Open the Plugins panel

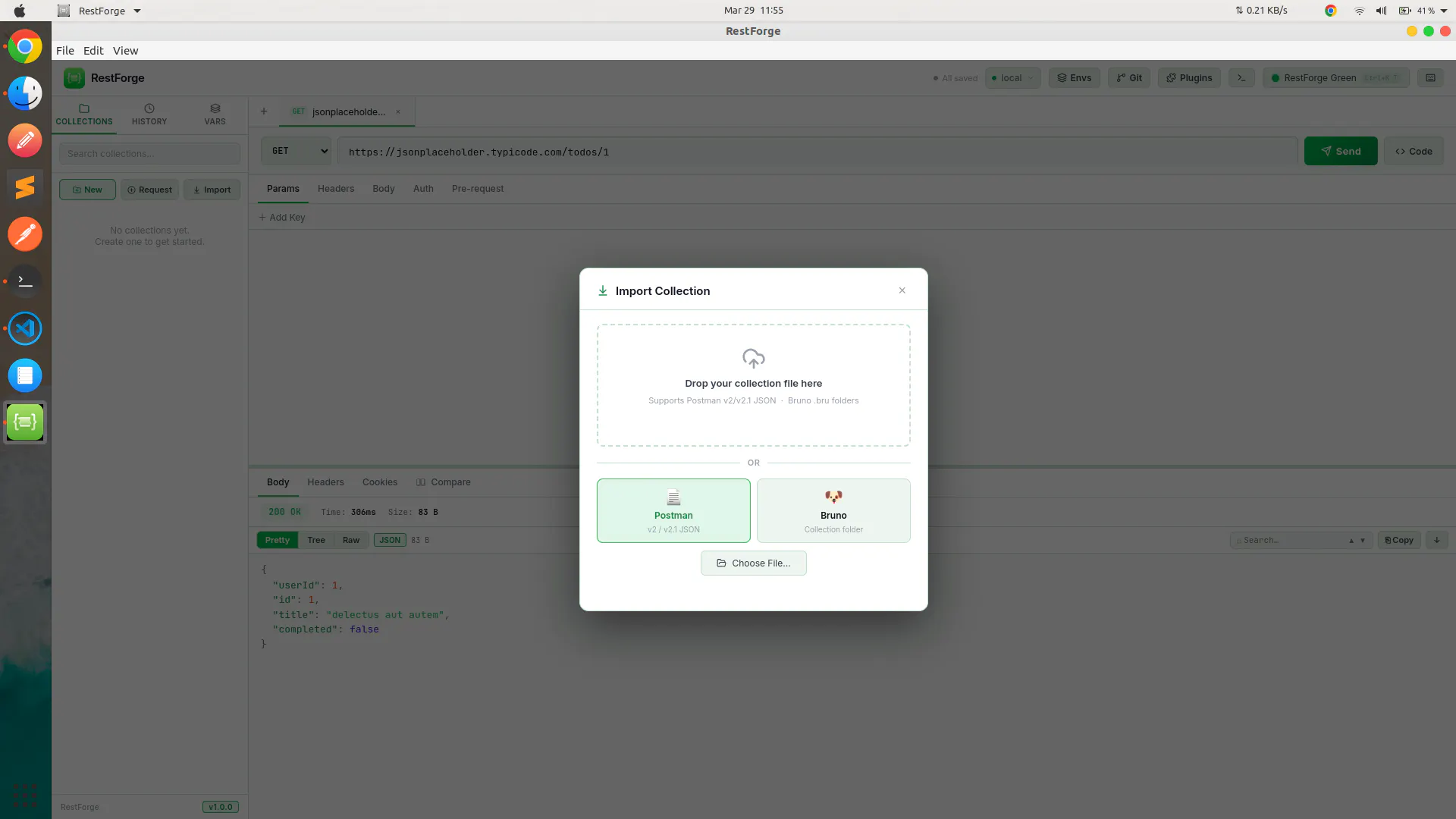[1189, 78]
